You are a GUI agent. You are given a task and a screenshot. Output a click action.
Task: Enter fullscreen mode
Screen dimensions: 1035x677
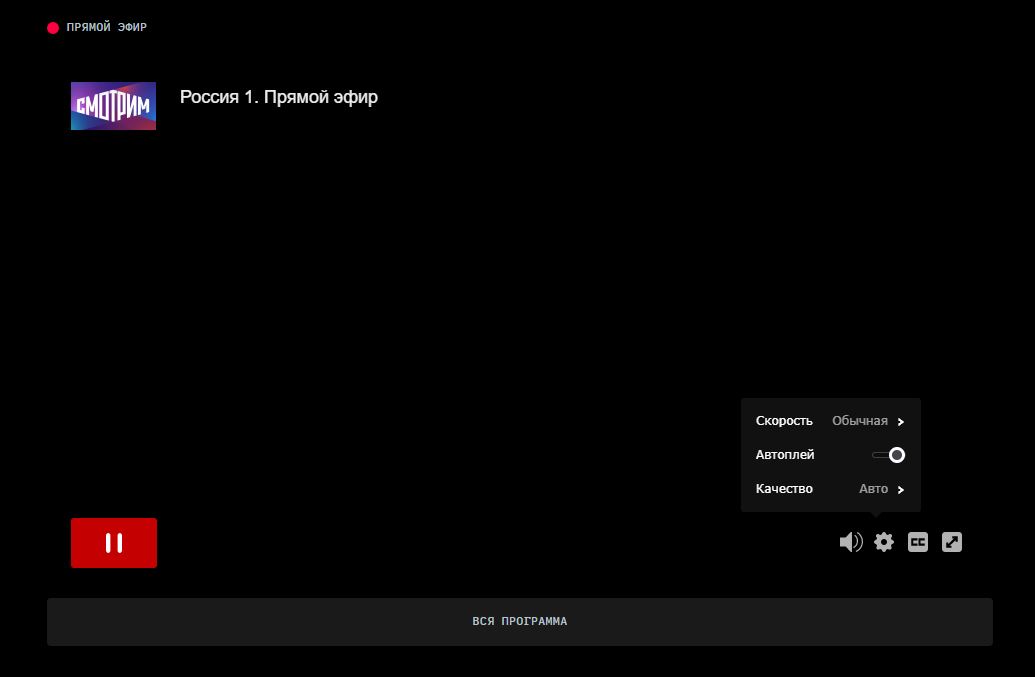[x=951, y=542]
